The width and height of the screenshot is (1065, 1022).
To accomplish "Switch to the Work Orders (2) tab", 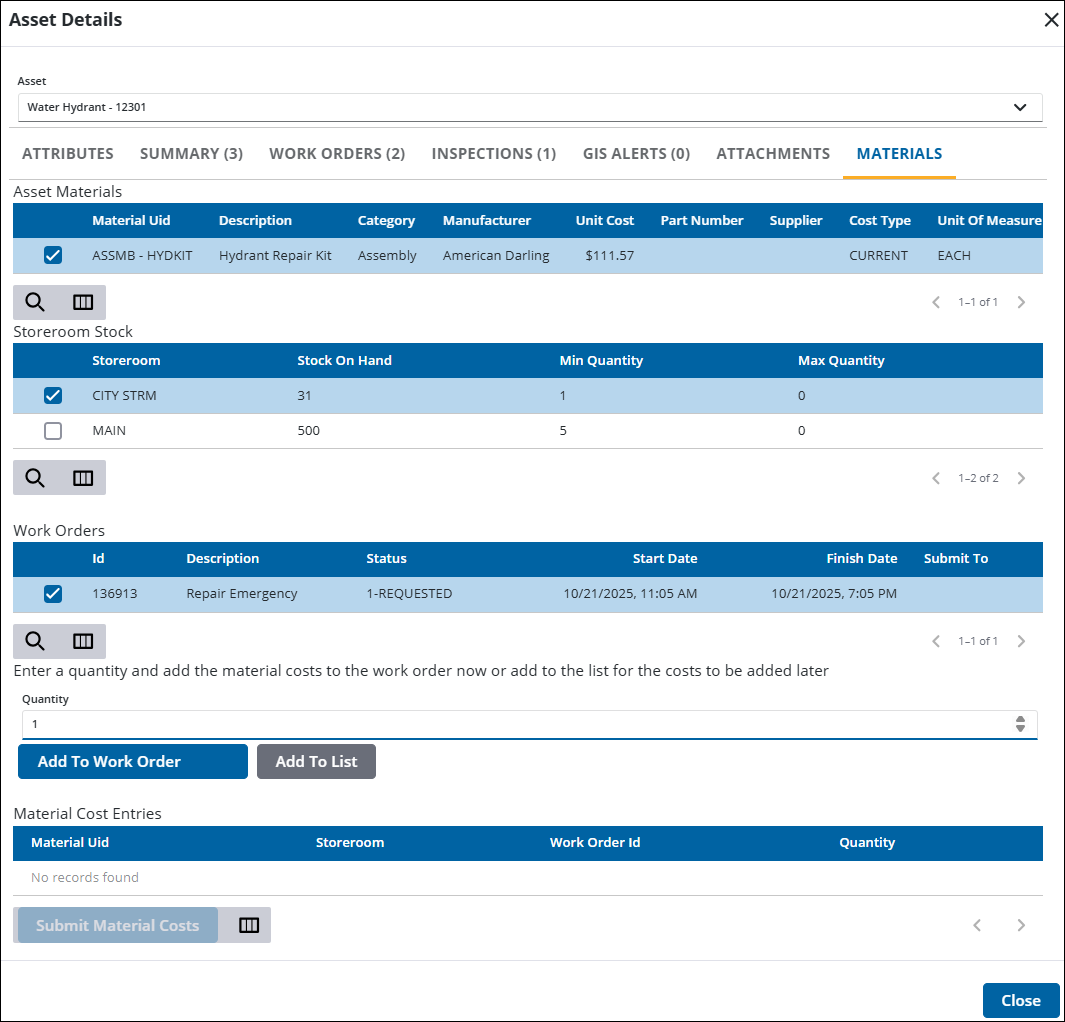I will click(x=337, y=154).
